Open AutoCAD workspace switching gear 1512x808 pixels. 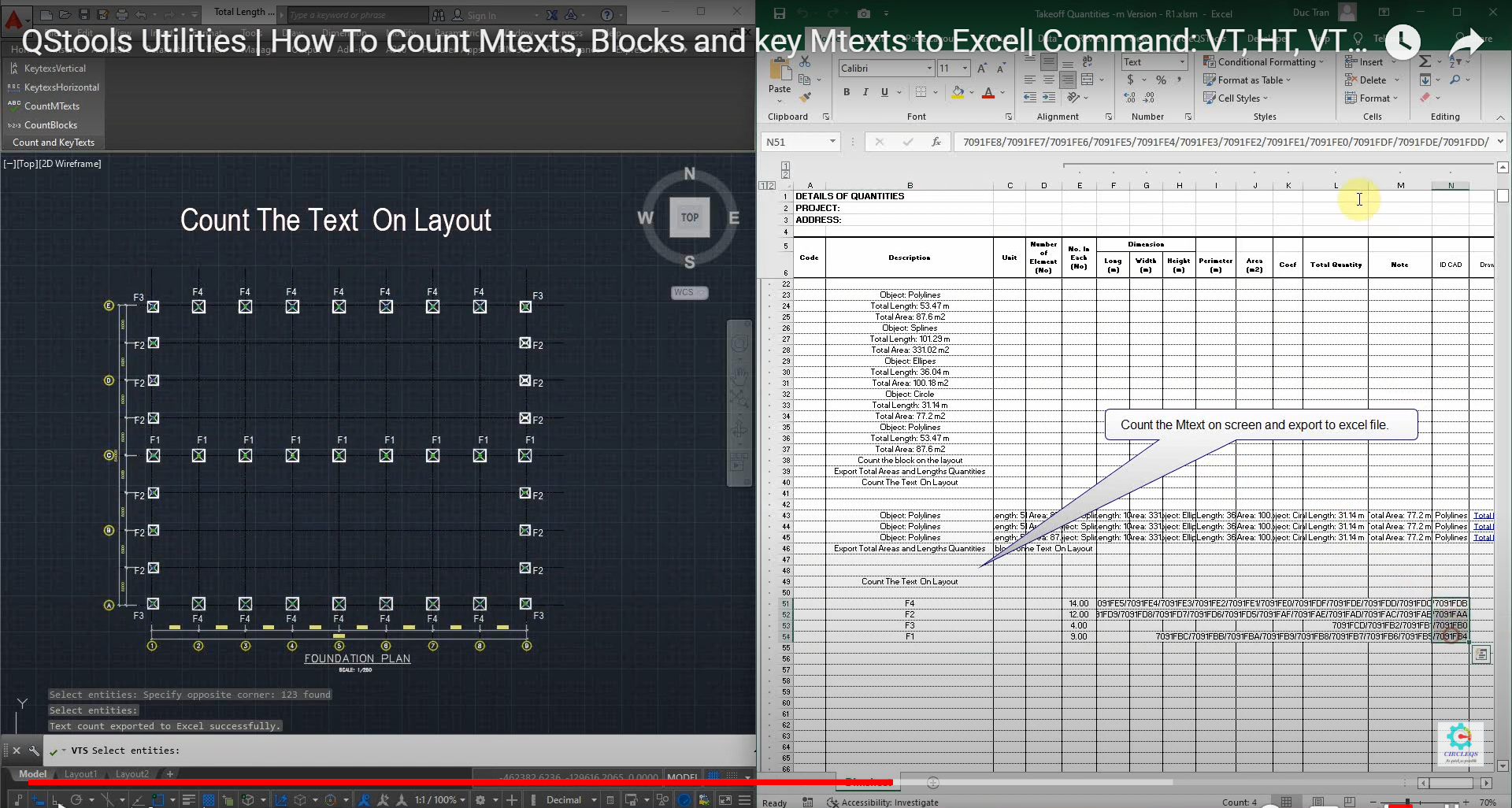point(480,800)
